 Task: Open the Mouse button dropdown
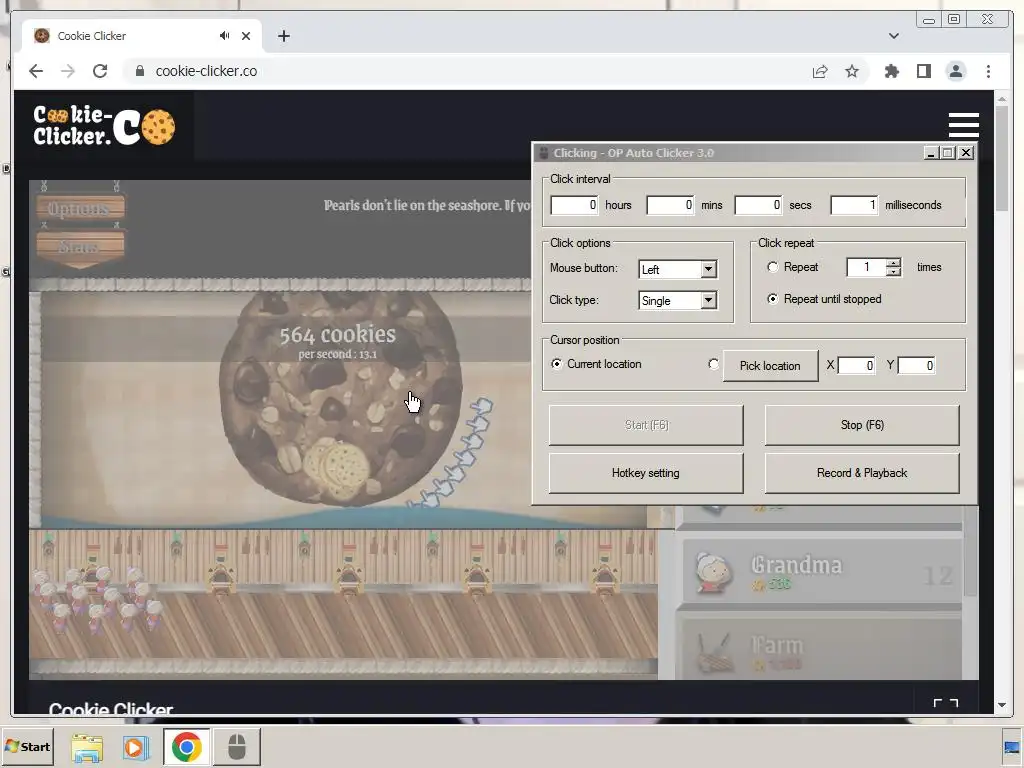tap(678, 269)
